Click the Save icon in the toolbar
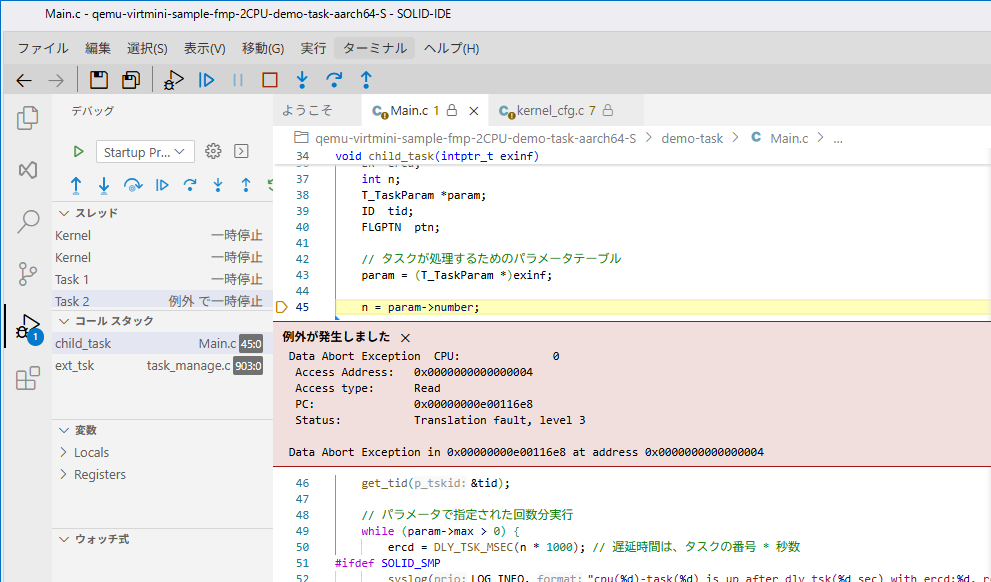 click(99, 80)
